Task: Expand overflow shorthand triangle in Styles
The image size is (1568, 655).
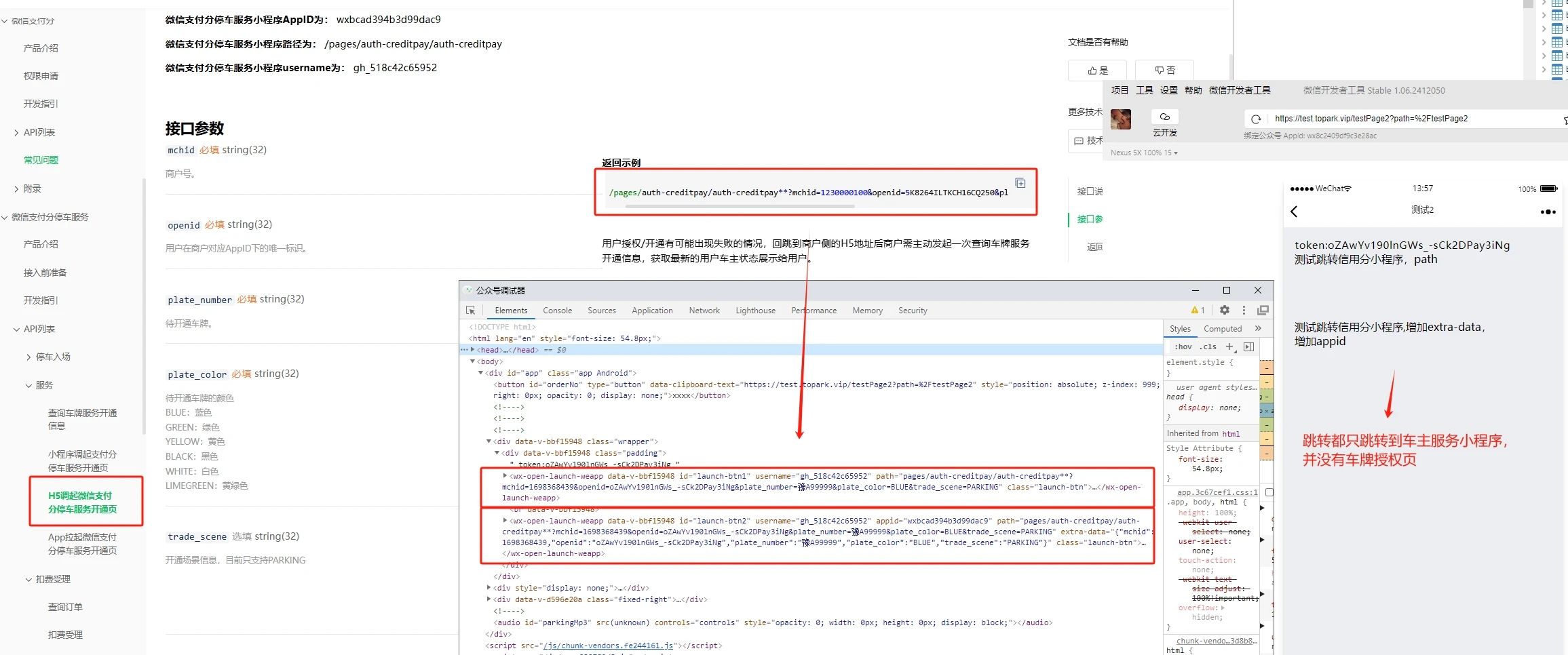Action: tap(1223, 608)
